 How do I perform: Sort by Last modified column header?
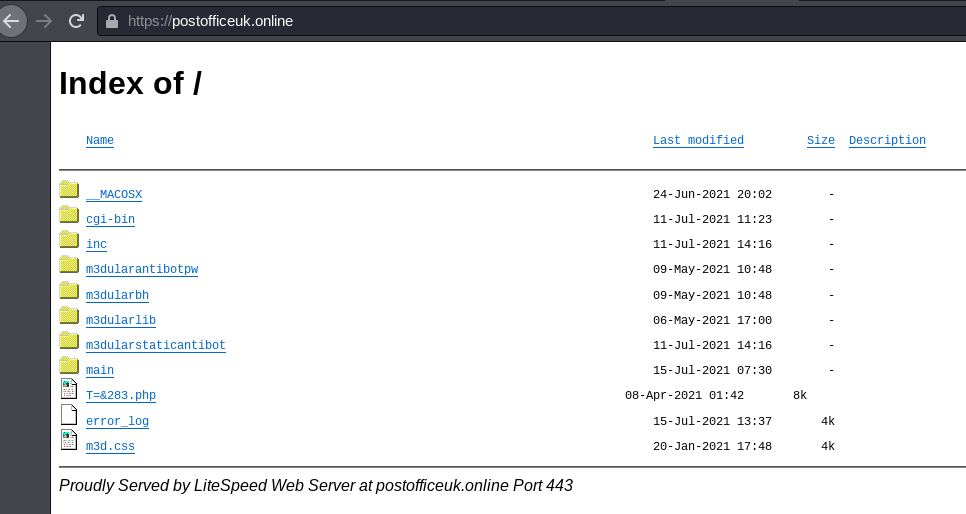pyautogui.click(x=698, y=141)
